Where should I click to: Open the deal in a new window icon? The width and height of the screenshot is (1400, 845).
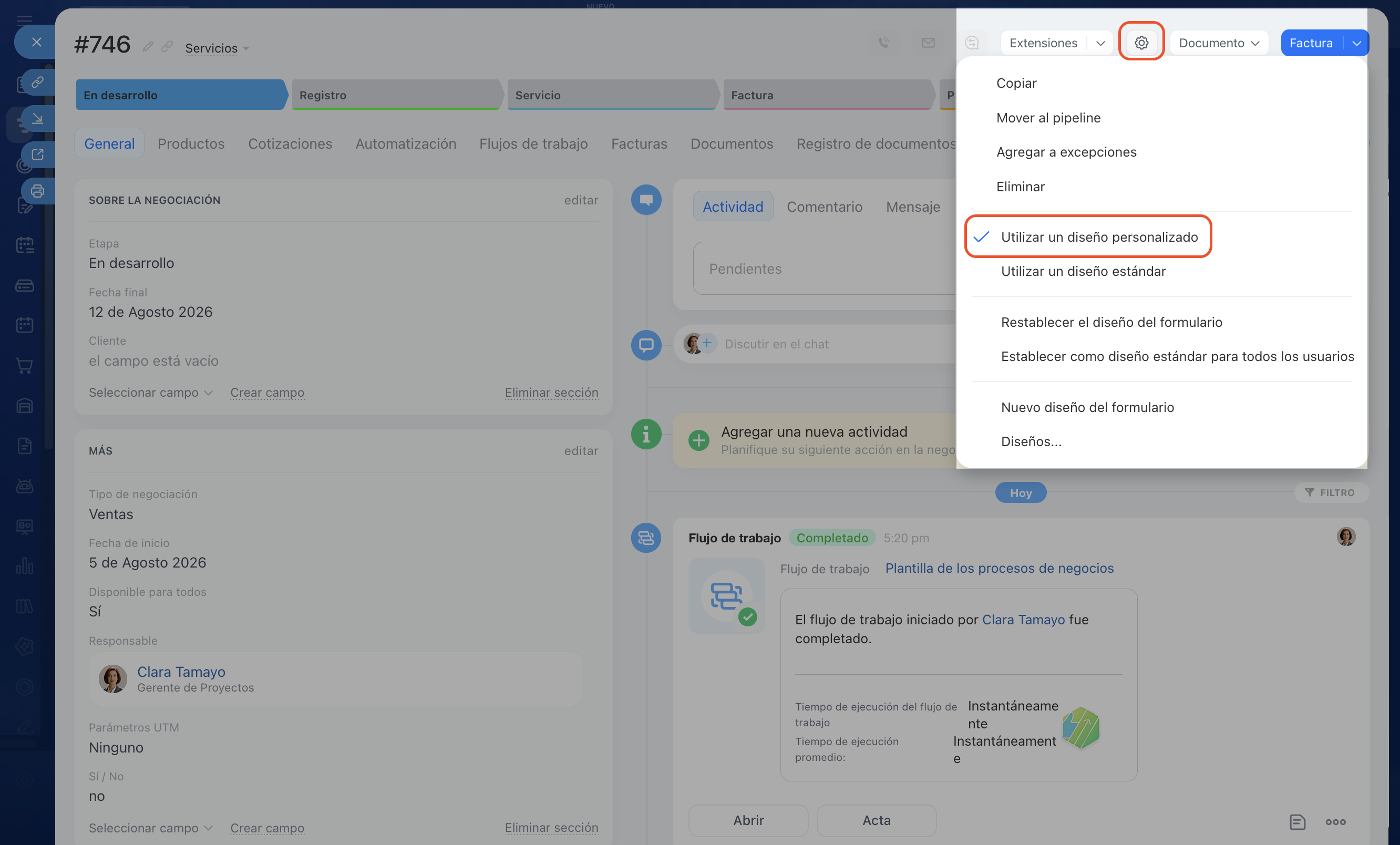pyautogui.click(x=37, y=154)
